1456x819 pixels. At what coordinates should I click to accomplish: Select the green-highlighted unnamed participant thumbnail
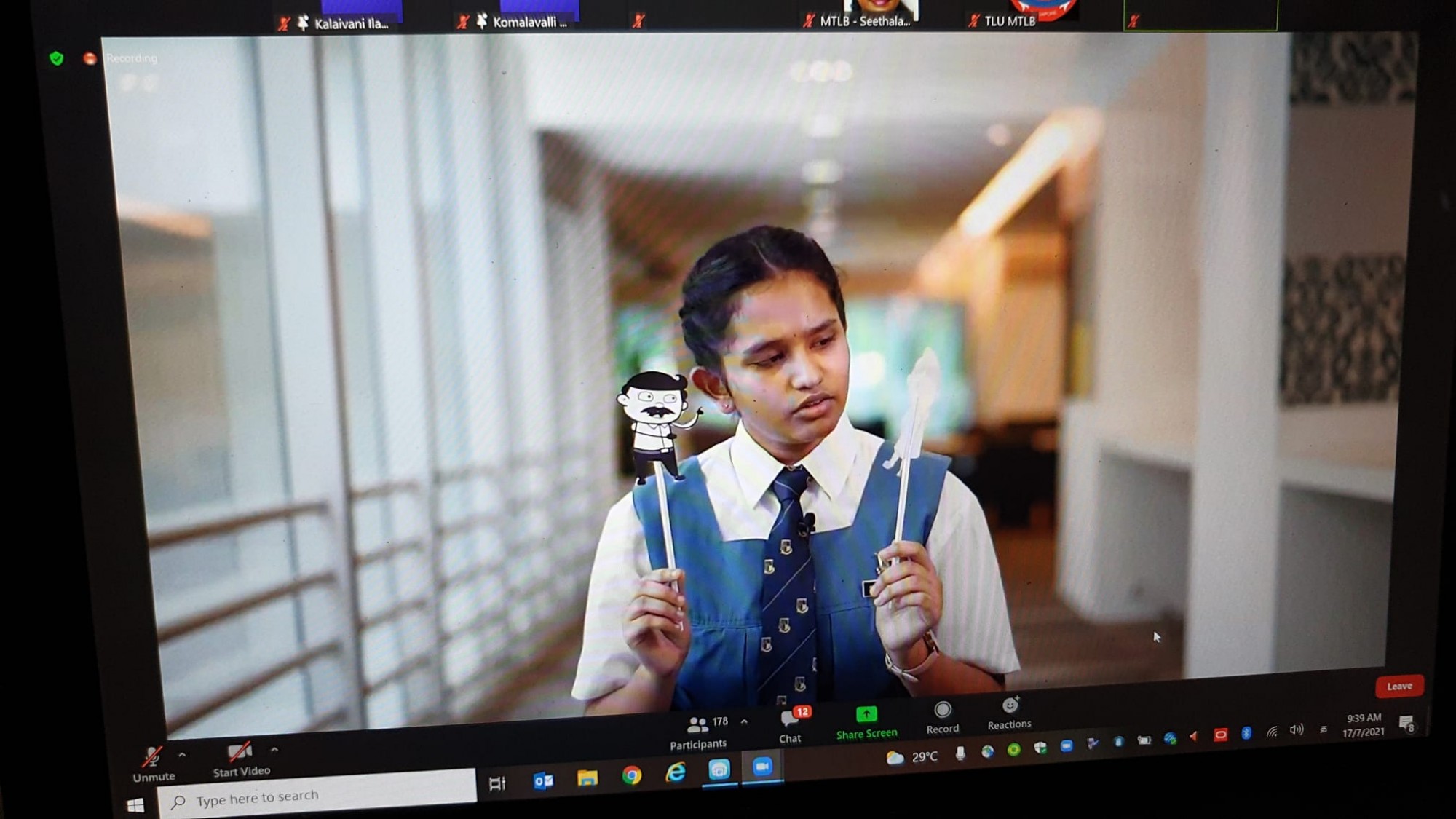point(1200,15)
